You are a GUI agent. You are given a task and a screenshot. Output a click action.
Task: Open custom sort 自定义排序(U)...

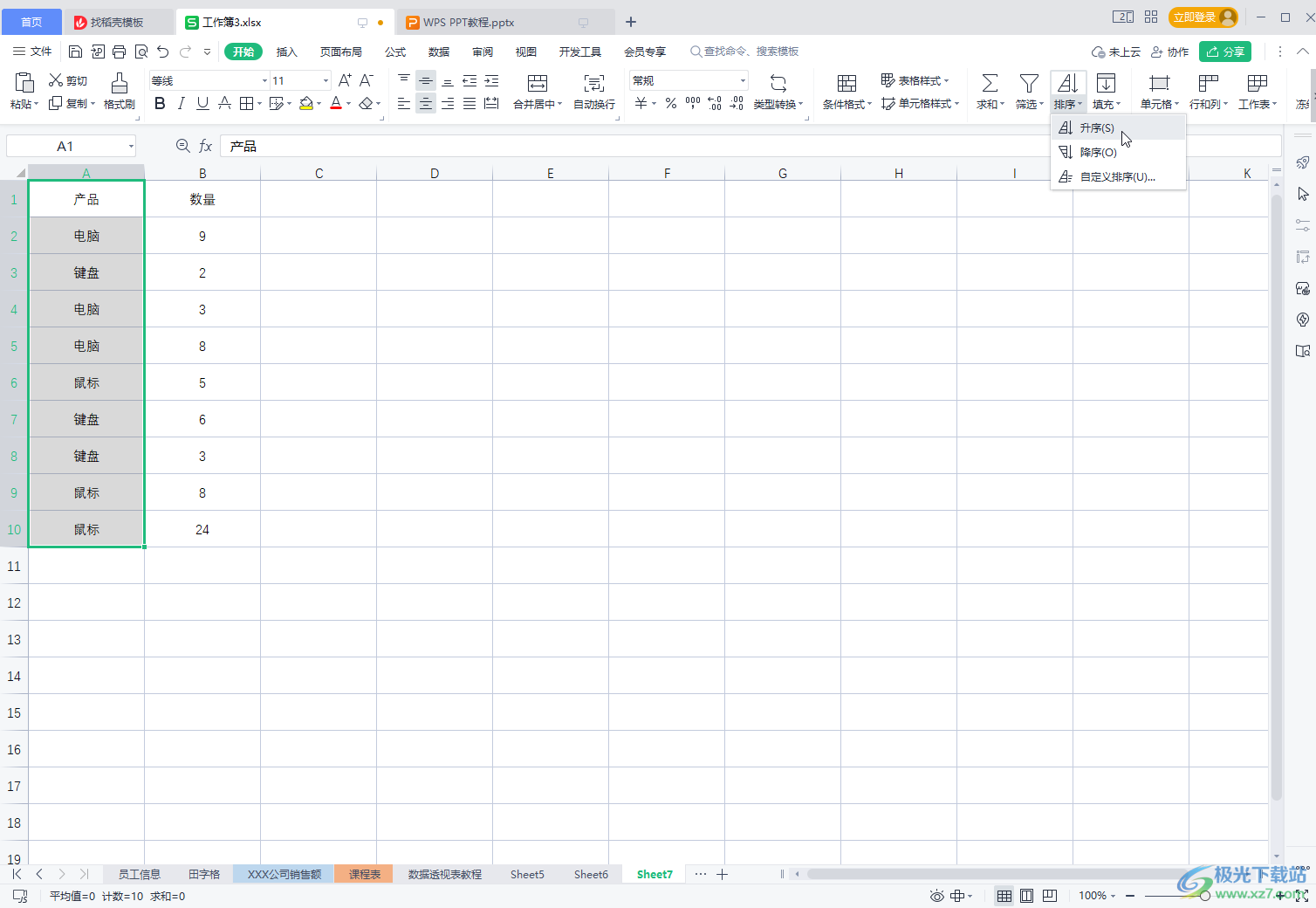(1118, 176)
